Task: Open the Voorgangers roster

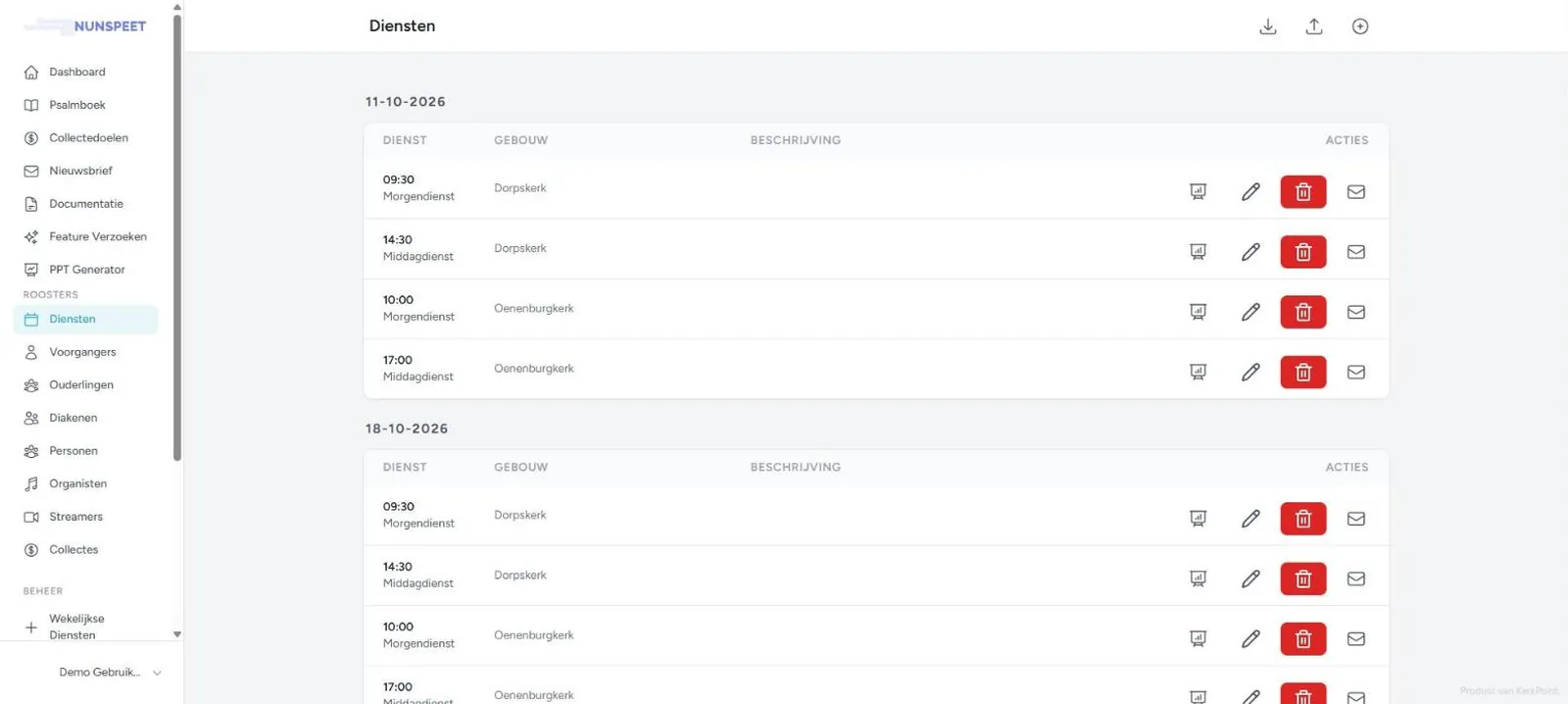Action: pos(85,352)
